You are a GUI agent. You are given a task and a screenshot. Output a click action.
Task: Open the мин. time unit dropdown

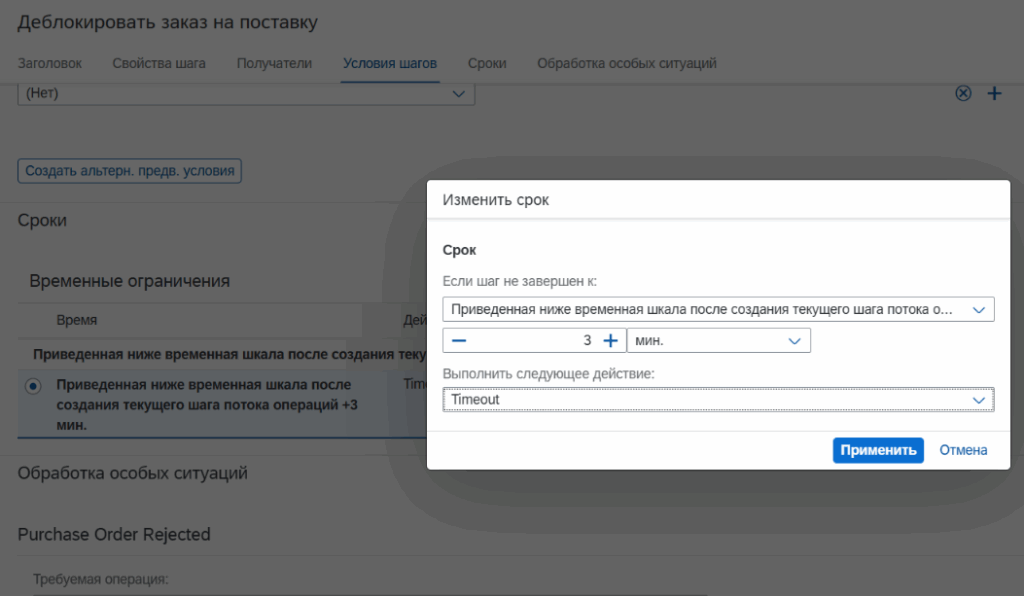[x=718, y=341]
